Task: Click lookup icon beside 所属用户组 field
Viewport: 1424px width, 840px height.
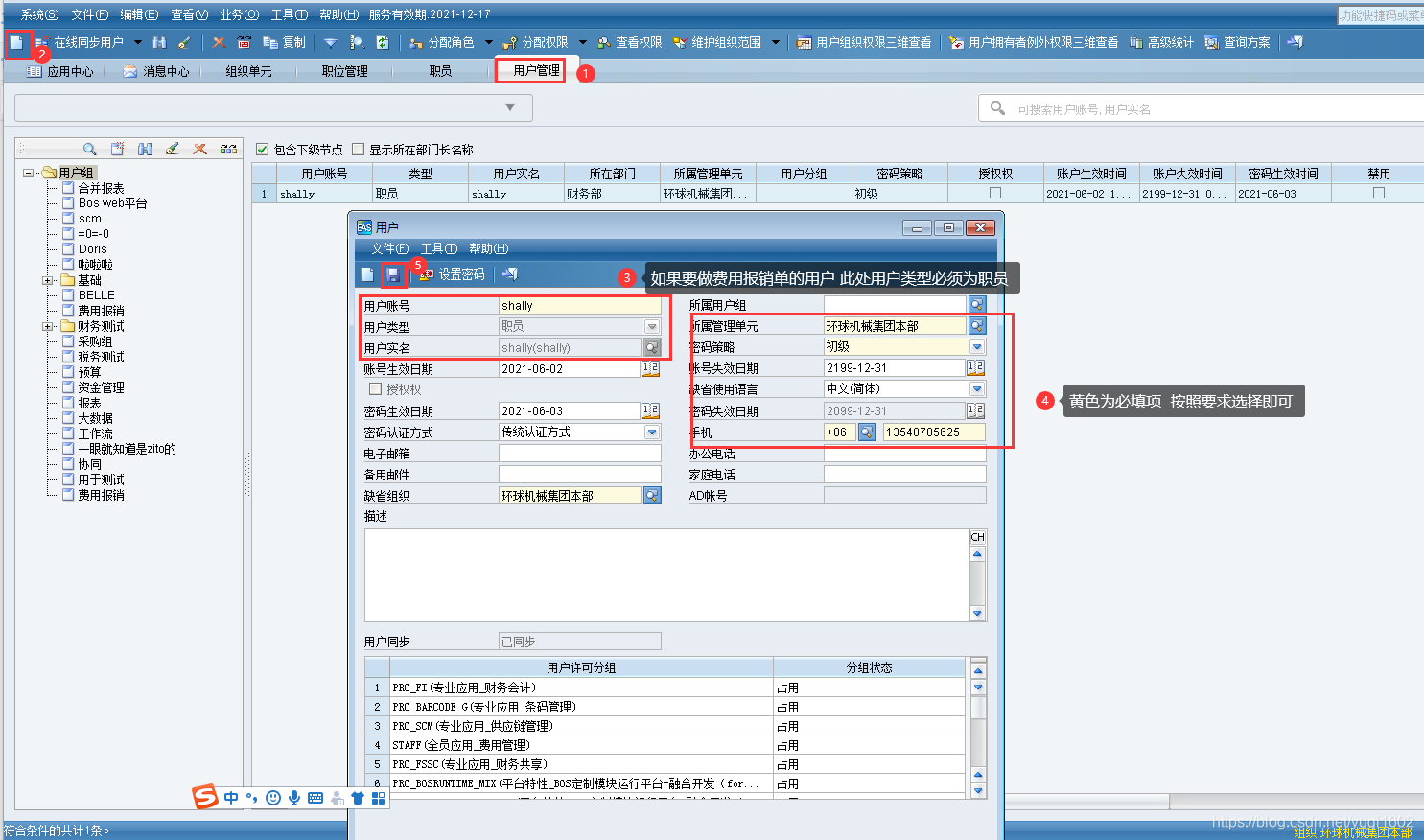Action: (x=976, y=305)
